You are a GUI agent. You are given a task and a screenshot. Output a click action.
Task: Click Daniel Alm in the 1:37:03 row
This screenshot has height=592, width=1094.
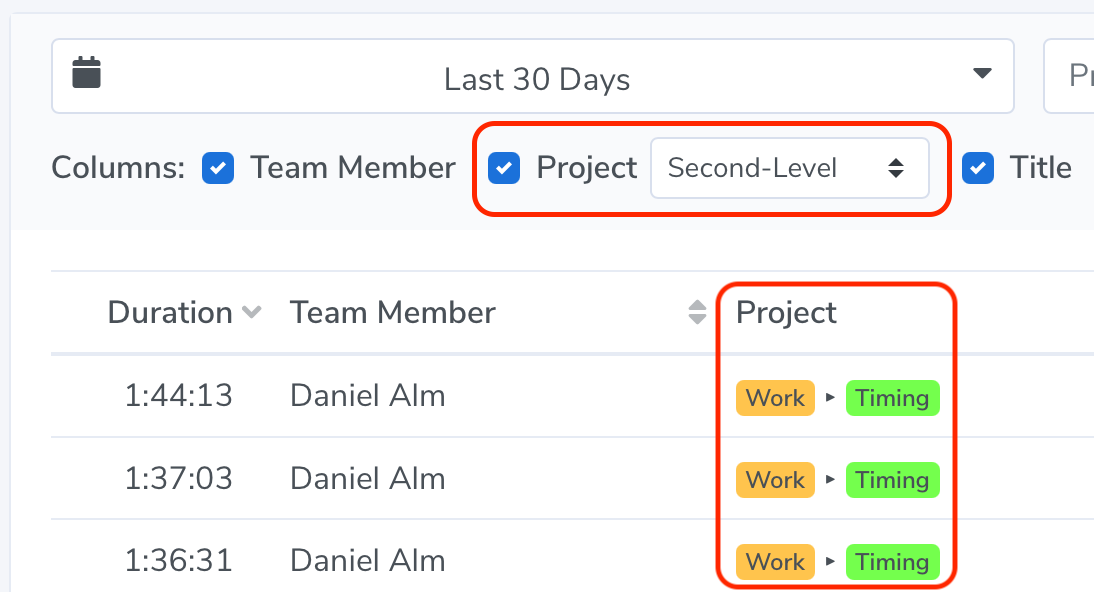(x=367, y=479)
